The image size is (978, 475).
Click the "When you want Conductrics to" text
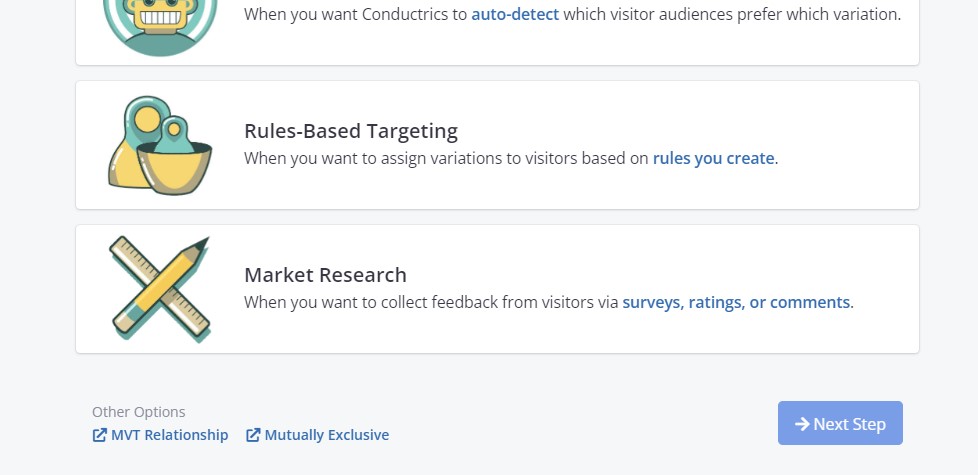pyautogui.click(x=355, y=15)
